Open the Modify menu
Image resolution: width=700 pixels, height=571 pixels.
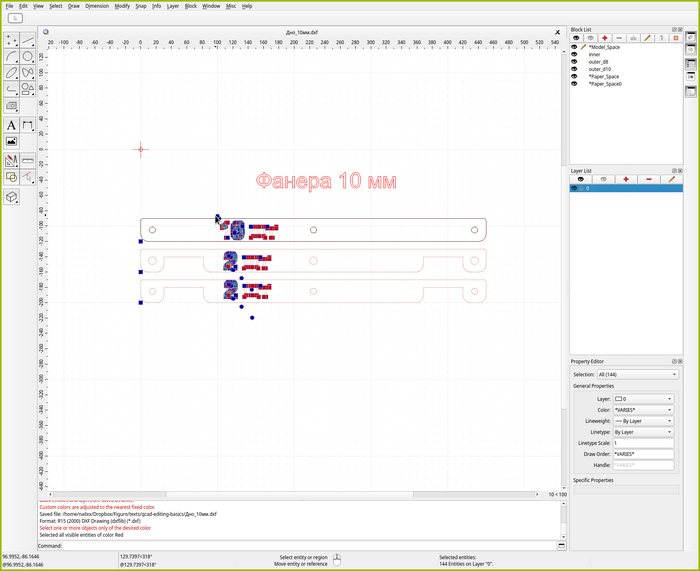(x=122, y=6)
